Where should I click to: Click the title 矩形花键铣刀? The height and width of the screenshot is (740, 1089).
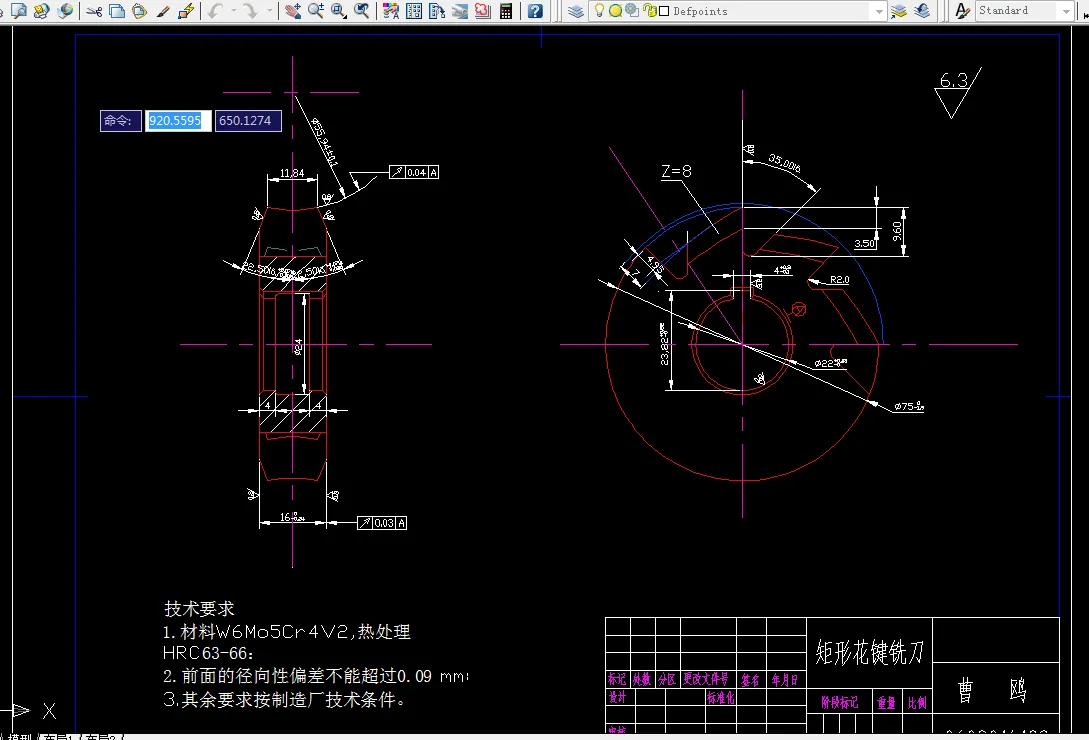coord(870,652)
